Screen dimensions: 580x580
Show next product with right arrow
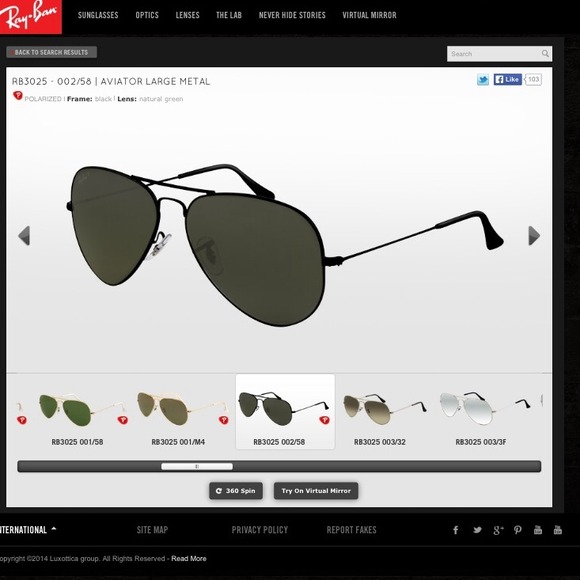click(534, 236)
